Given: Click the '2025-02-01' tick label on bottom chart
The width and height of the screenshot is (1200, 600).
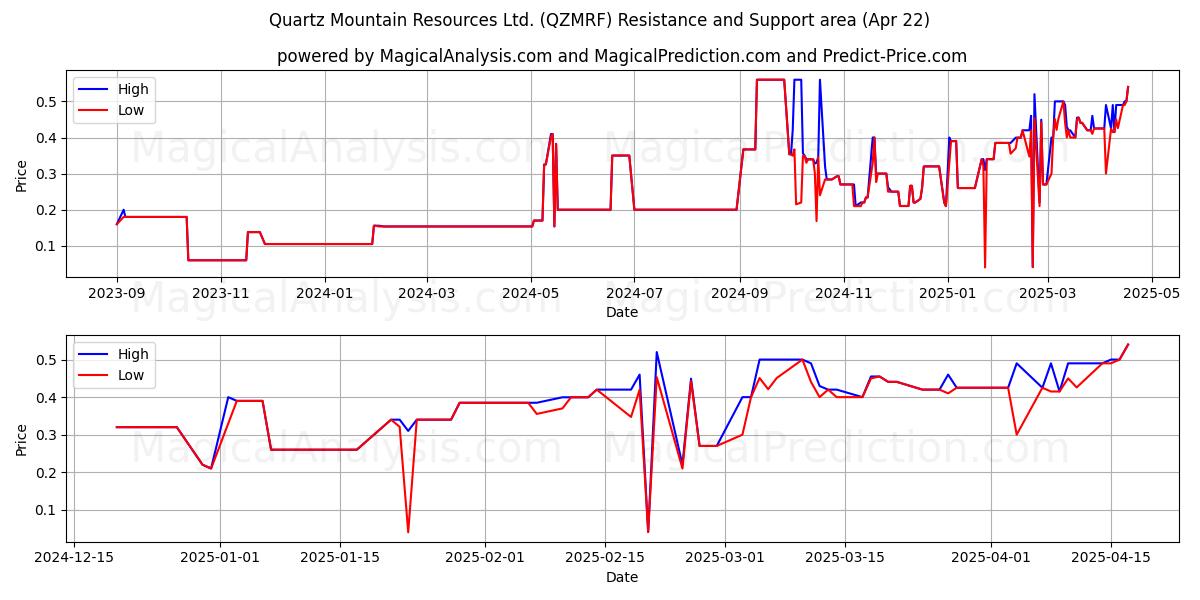Looking at the screenshot, I should coord(485,559).
